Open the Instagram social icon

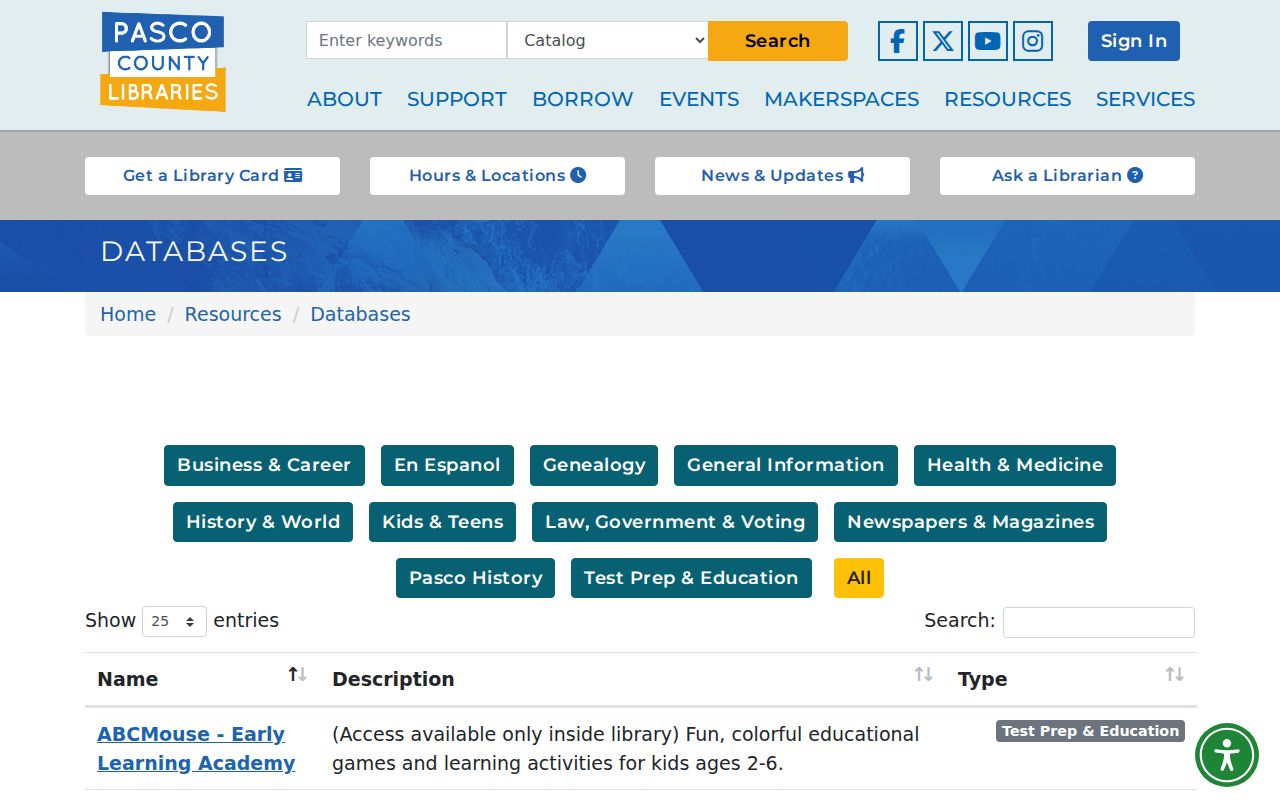1032,41
